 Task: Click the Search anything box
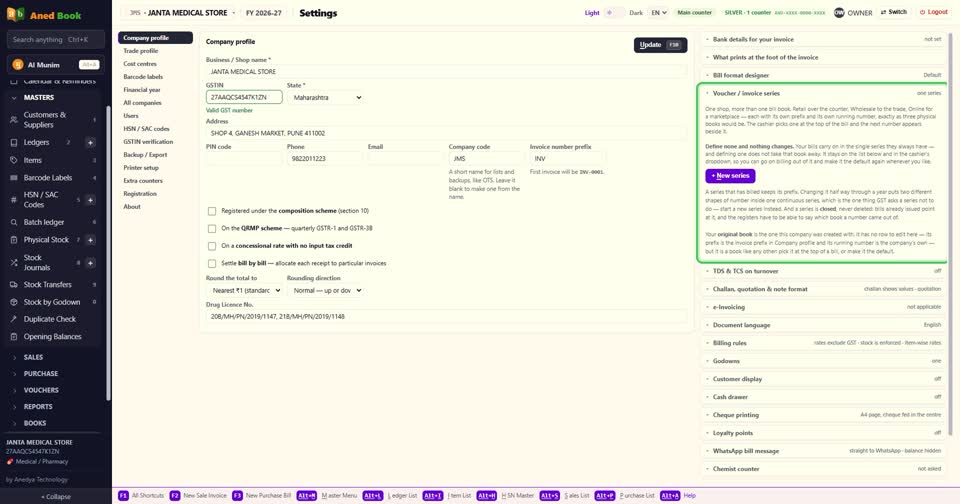(56, 39)
